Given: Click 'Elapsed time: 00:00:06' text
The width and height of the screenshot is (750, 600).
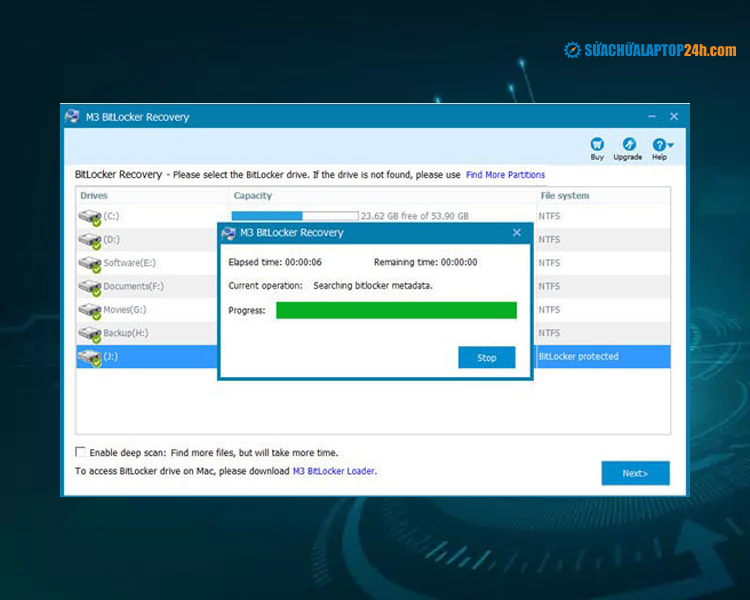Looking at the screenshot, I should click(x=275, y=262).
